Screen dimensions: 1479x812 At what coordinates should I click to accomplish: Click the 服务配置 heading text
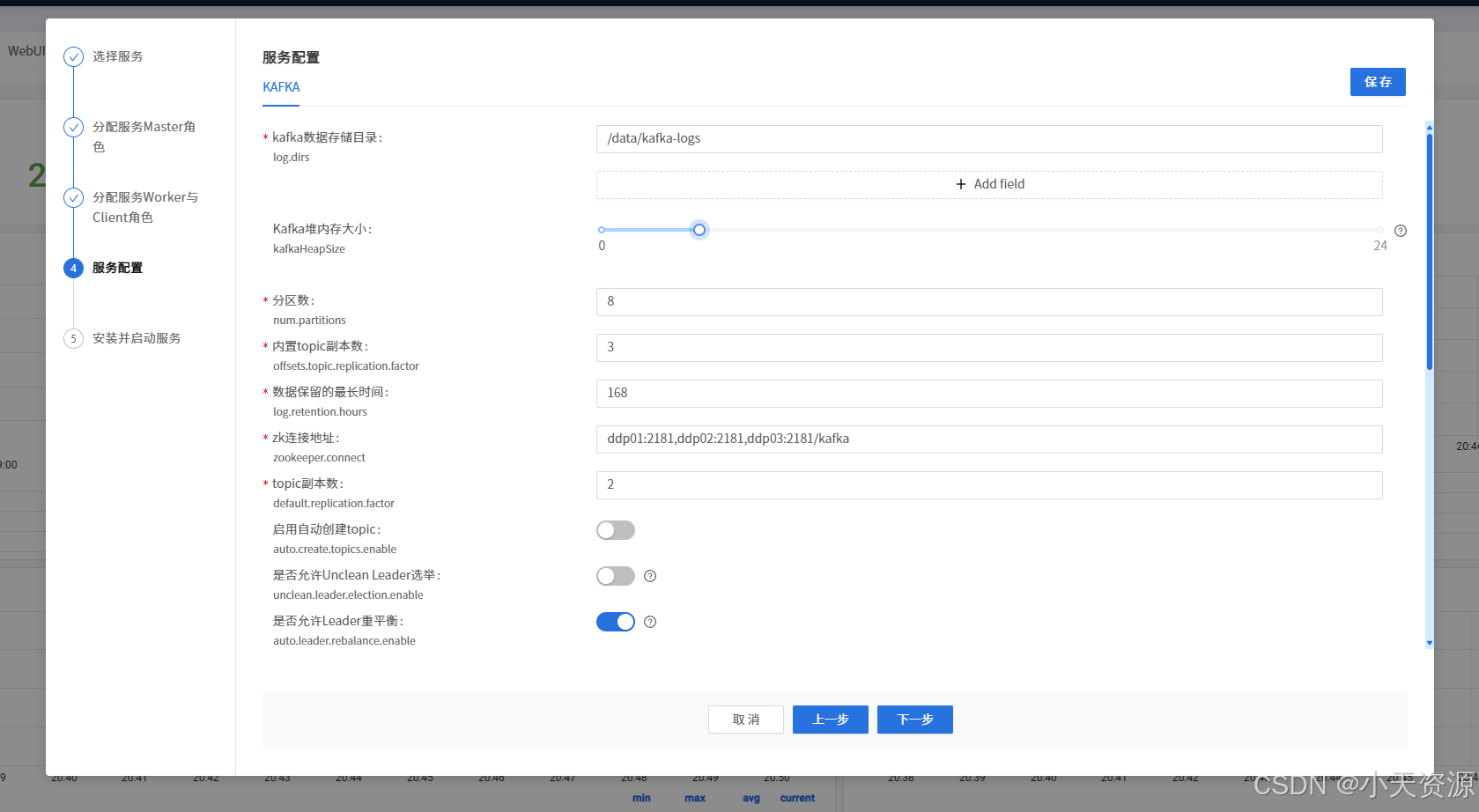coord(291,57)
